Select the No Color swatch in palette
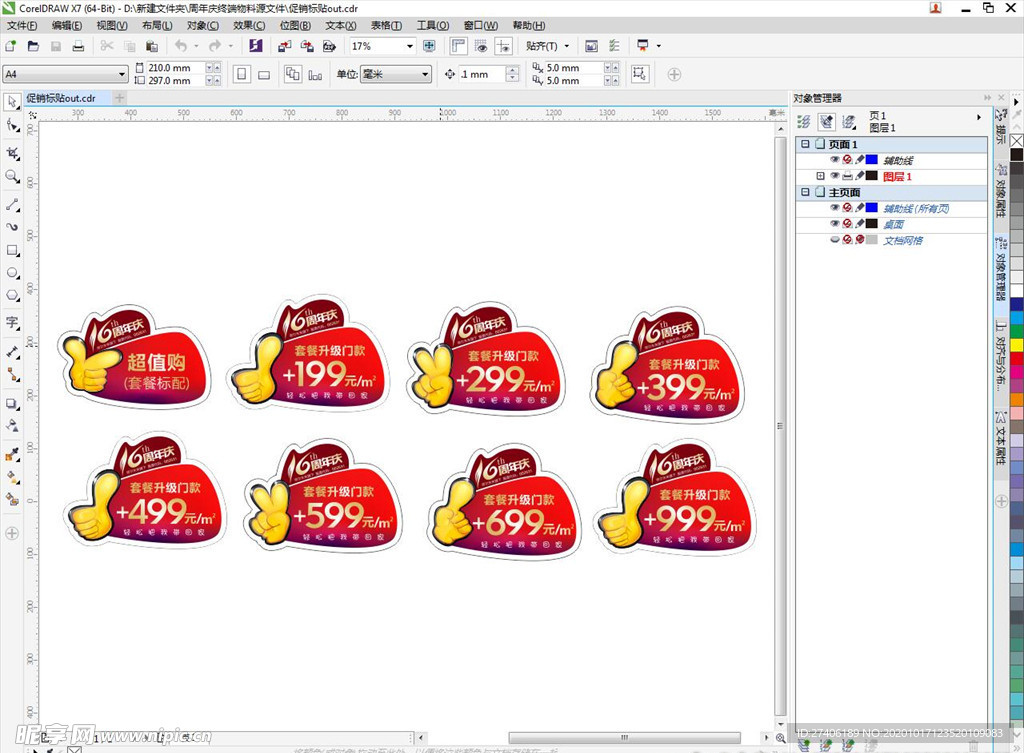 point(1017,141)
